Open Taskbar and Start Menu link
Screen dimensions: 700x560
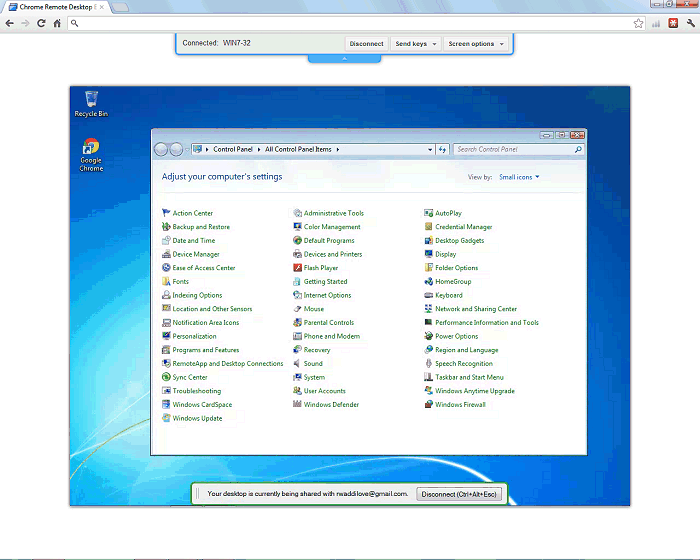tap(469, 377)
